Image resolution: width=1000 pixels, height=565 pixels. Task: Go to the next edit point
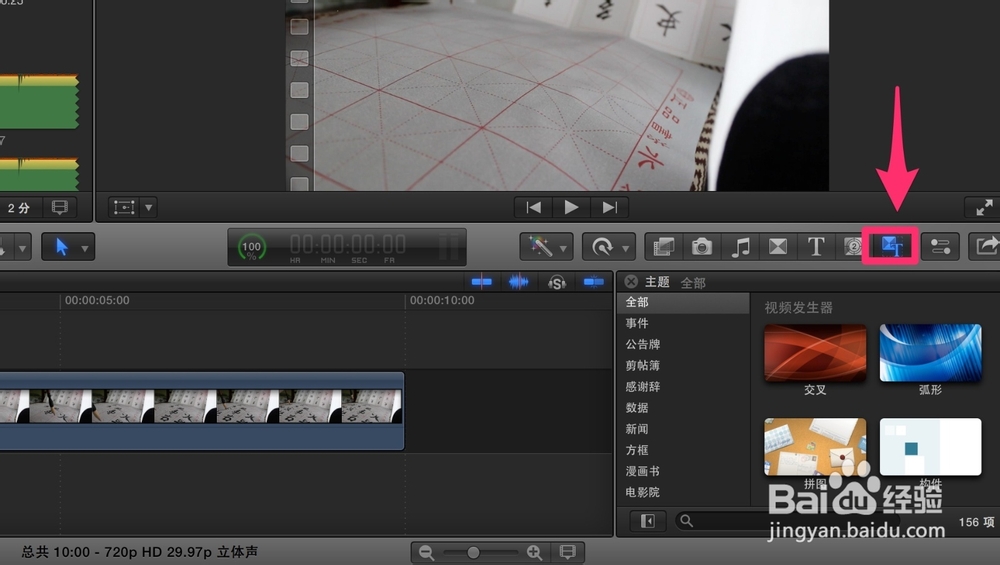(x=610, y=207)
